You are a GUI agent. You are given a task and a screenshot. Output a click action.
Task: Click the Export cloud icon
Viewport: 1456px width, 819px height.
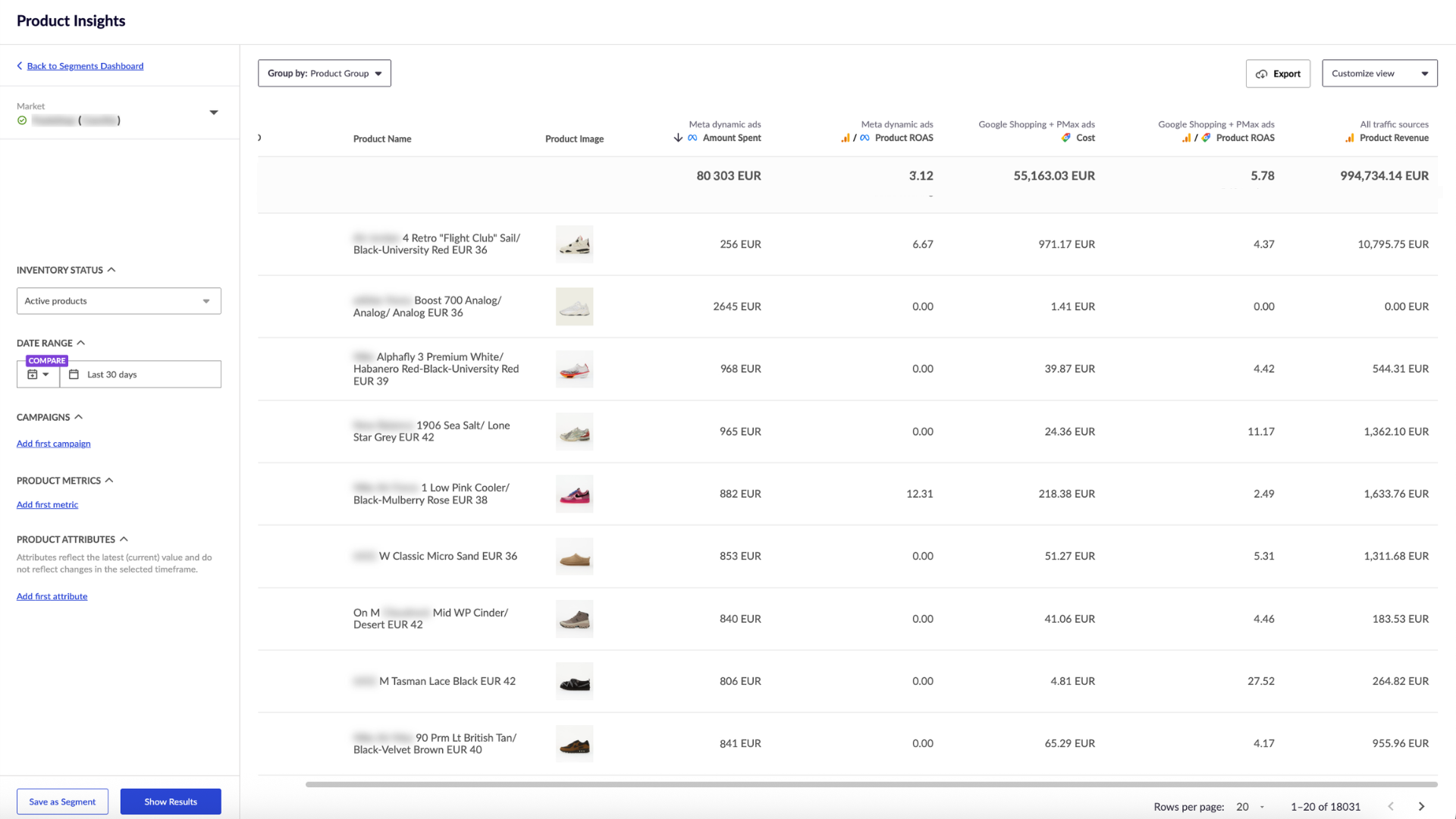1262,74
